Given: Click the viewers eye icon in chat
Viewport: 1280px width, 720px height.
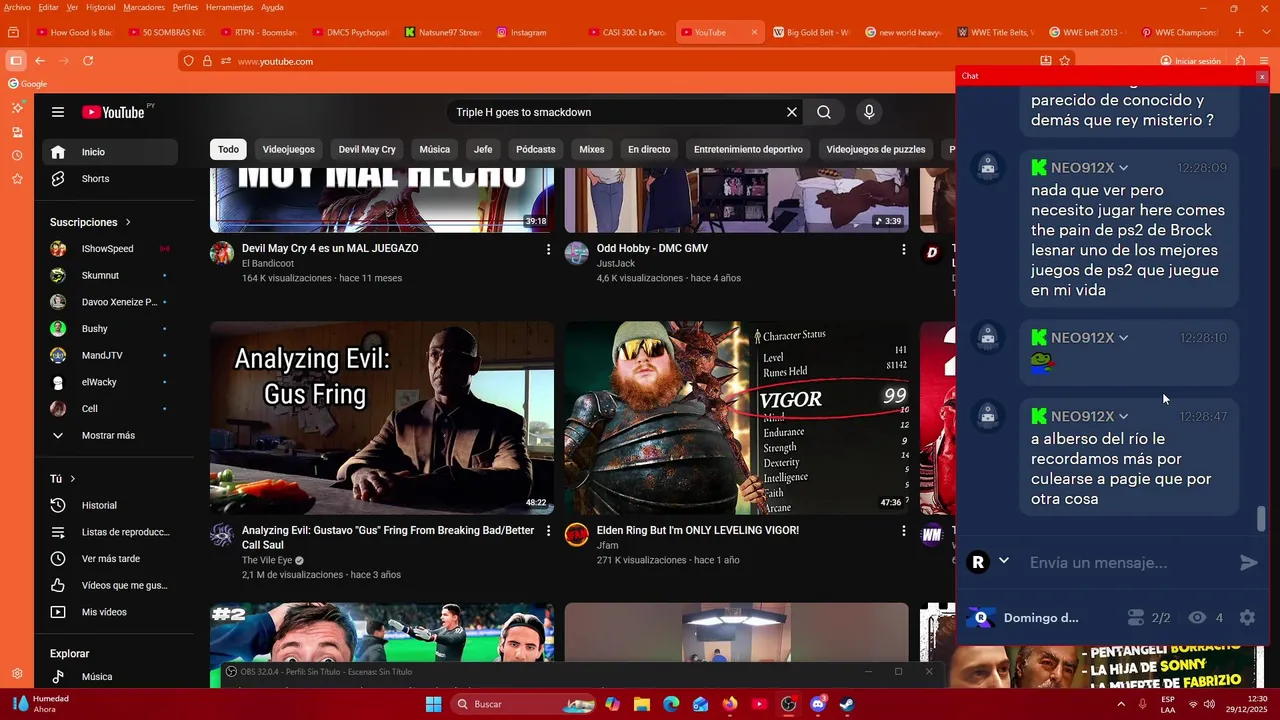Looking at the screenshot, I should coord(1197,618).
